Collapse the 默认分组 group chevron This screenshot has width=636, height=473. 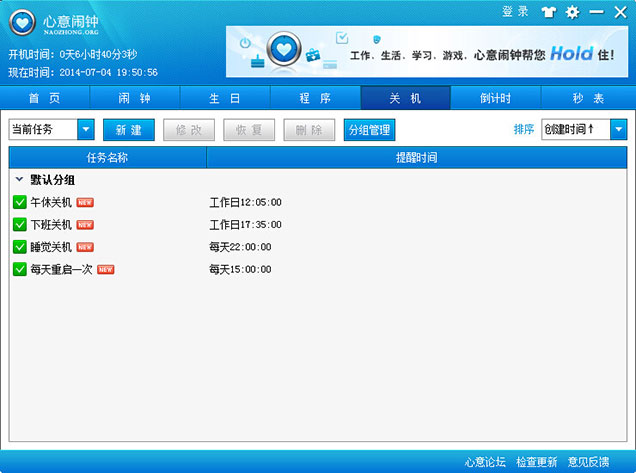(x=19, y=179)
